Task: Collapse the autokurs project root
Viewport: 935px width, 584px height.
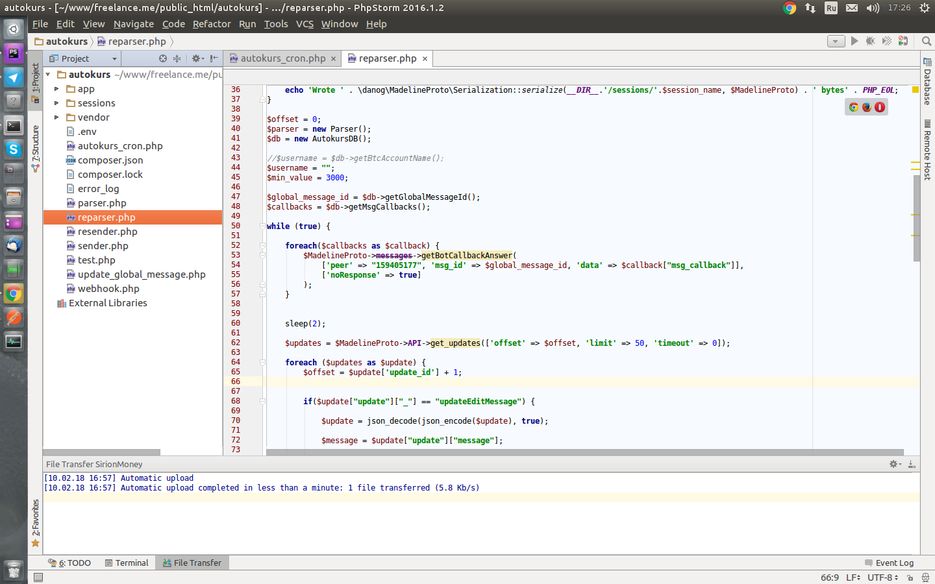Action: point(48,75)
